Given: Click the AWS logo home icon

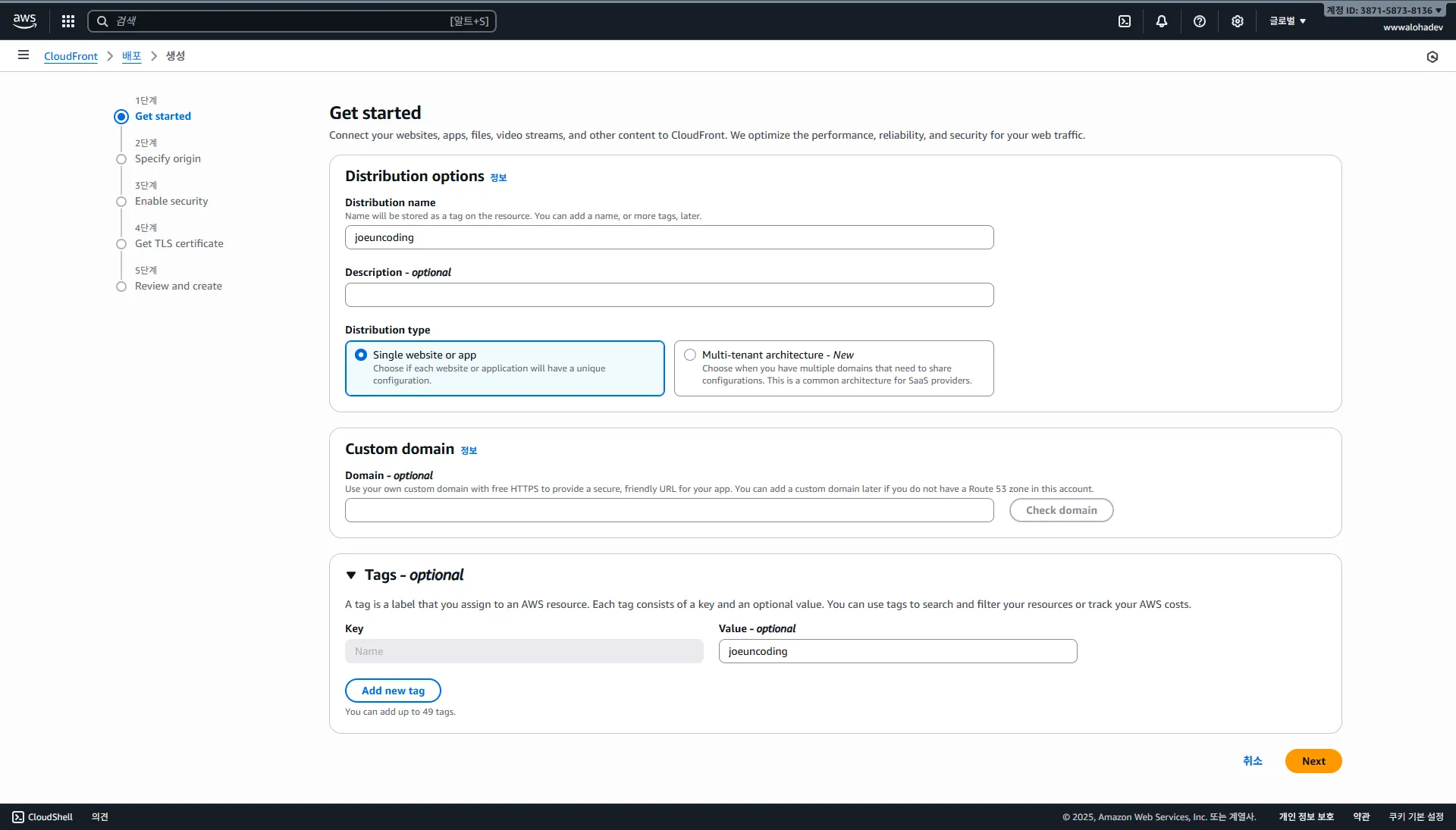Looking at the screenshot, I should 24,20.
